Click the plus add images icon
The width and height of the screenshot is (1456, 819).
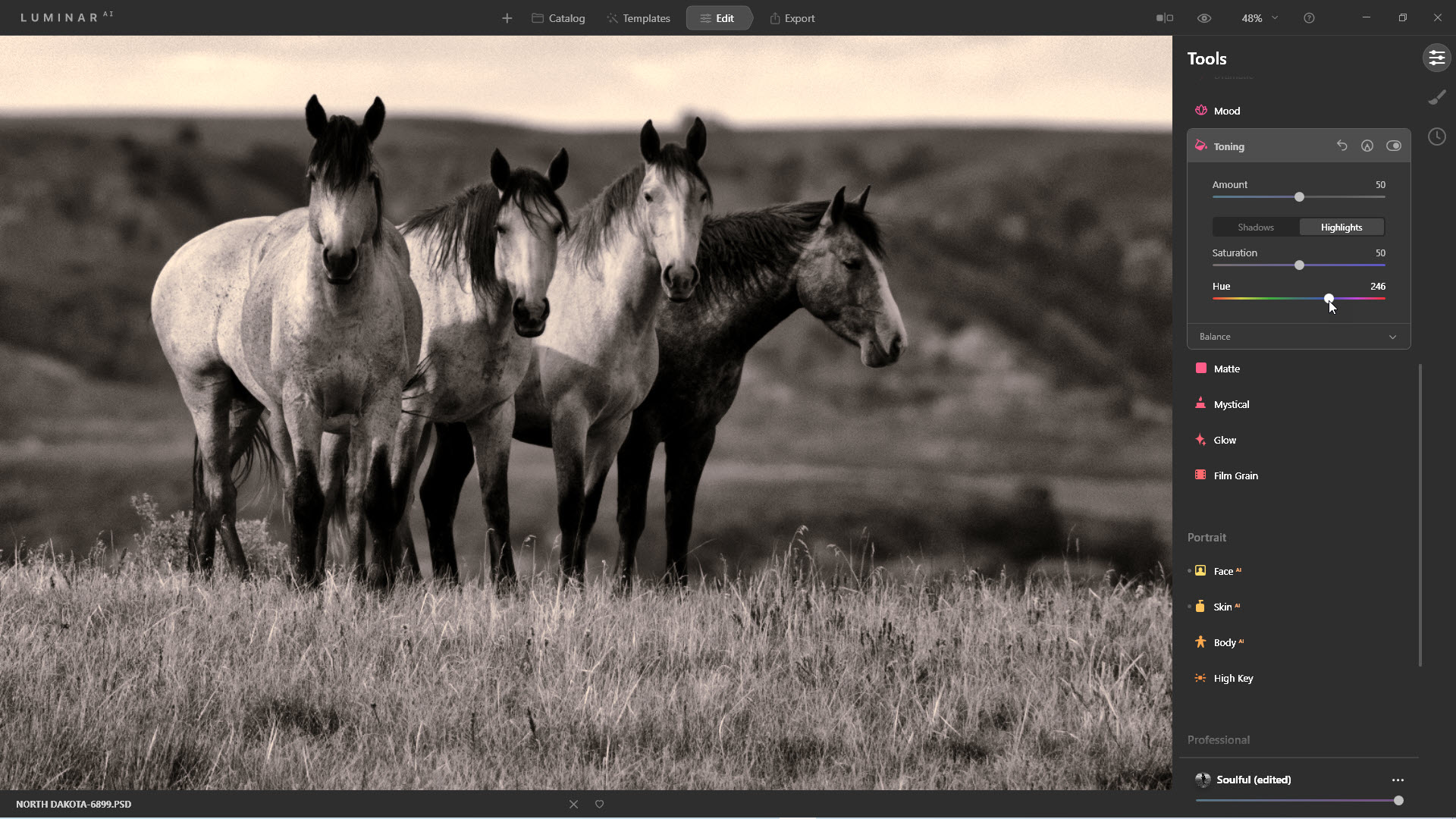point(507,18)
